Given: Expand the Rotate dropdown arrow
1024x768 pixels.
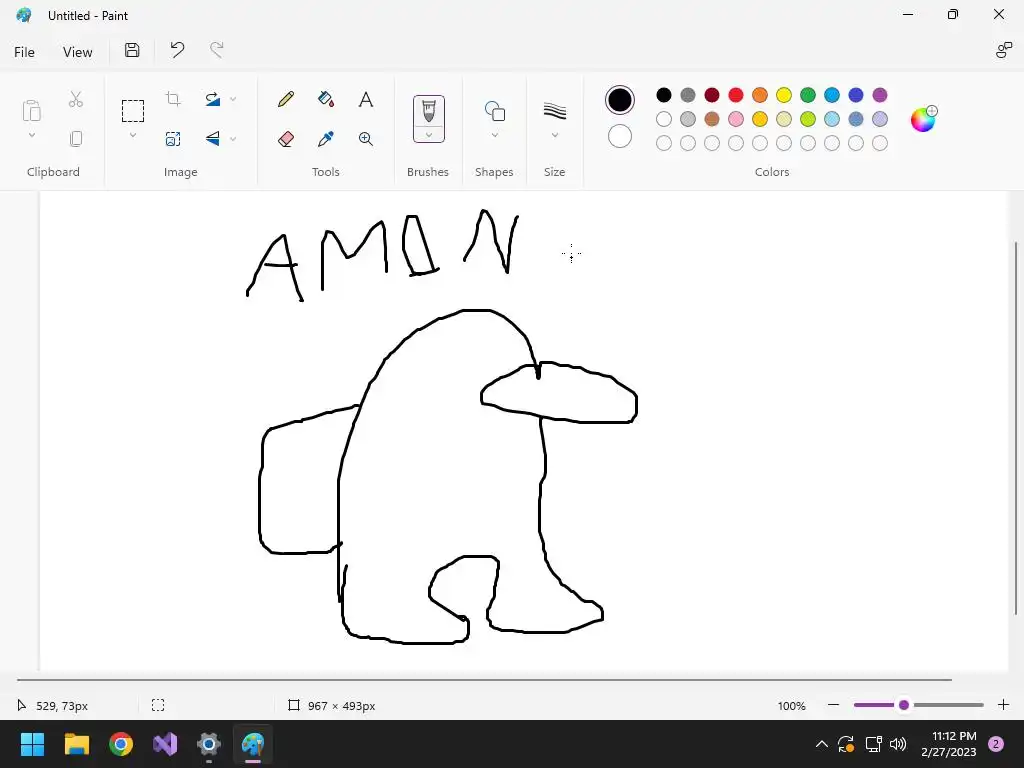Looking at the screenshot, I should [x=233, y=99].
